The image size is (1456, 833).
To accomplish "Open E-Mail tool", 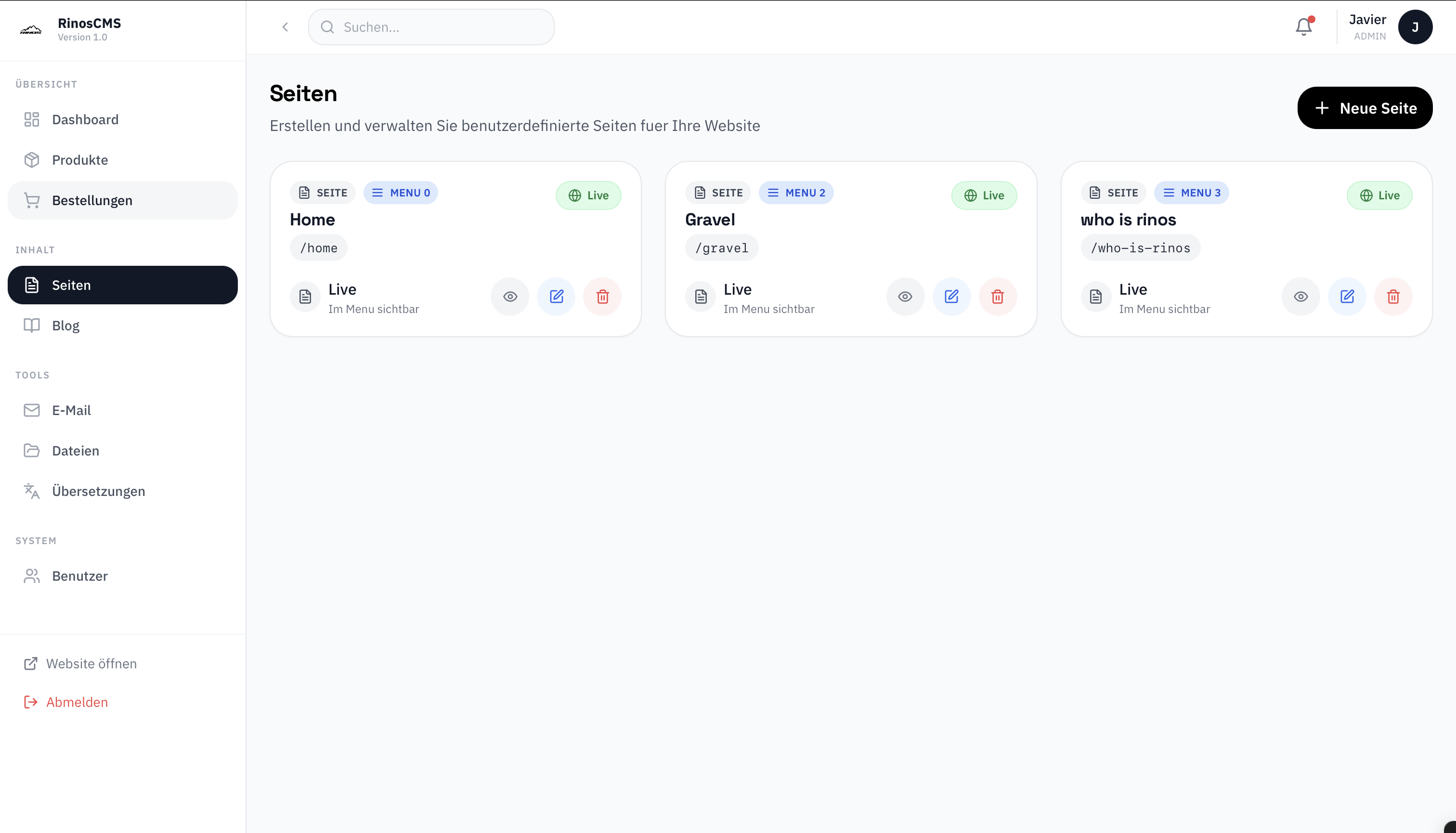I will (122, 410).
